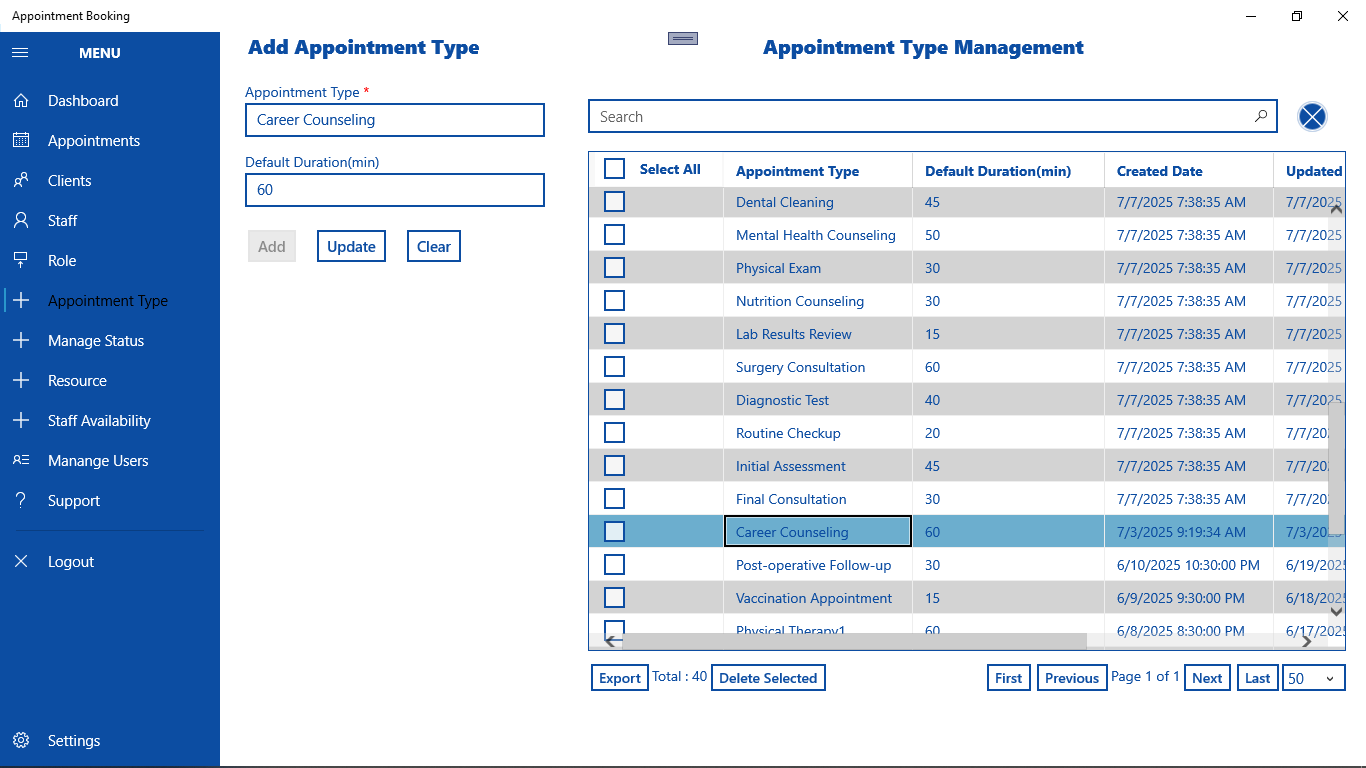
Task: Click the Delete Selected button
Action: [x=768, y=678]
